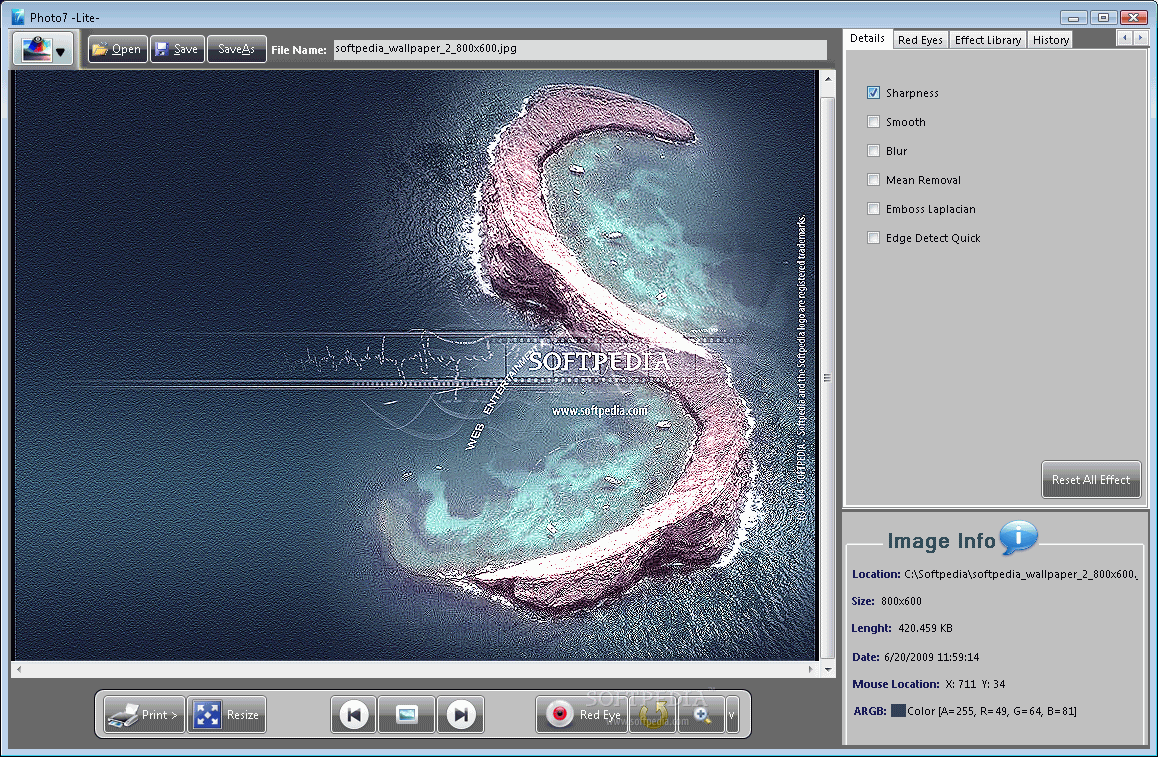Expand the bottom toolbar overflow arrow

point(732,714)
